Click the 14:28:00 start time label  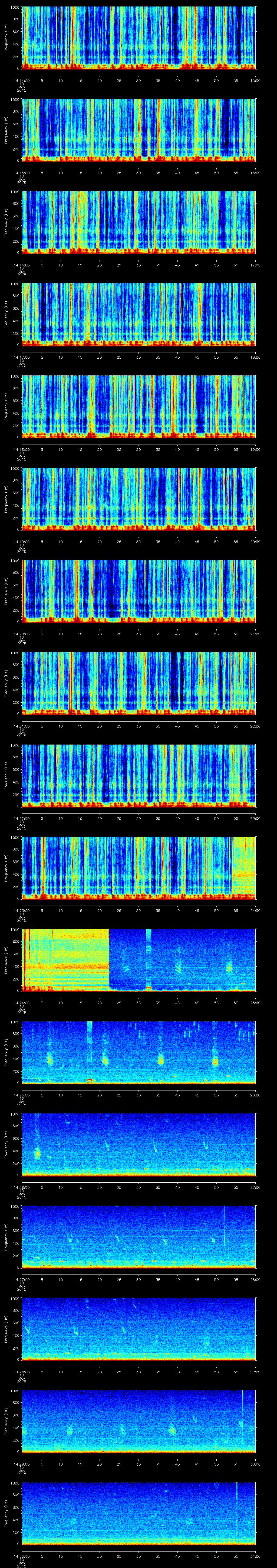tap(21, 1371)
